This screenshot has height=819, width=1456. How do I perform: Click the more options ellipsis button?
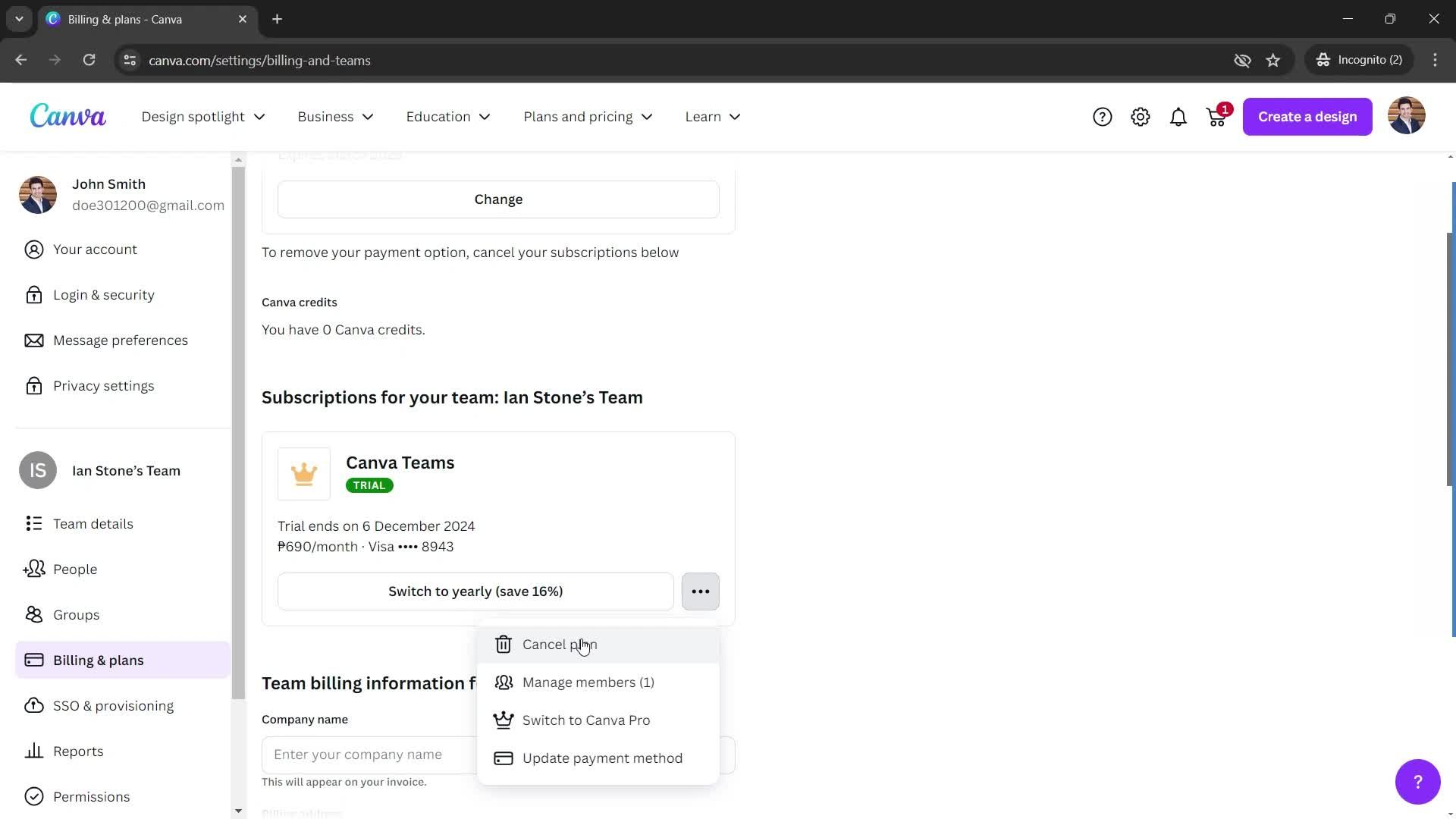coord(700,591)
